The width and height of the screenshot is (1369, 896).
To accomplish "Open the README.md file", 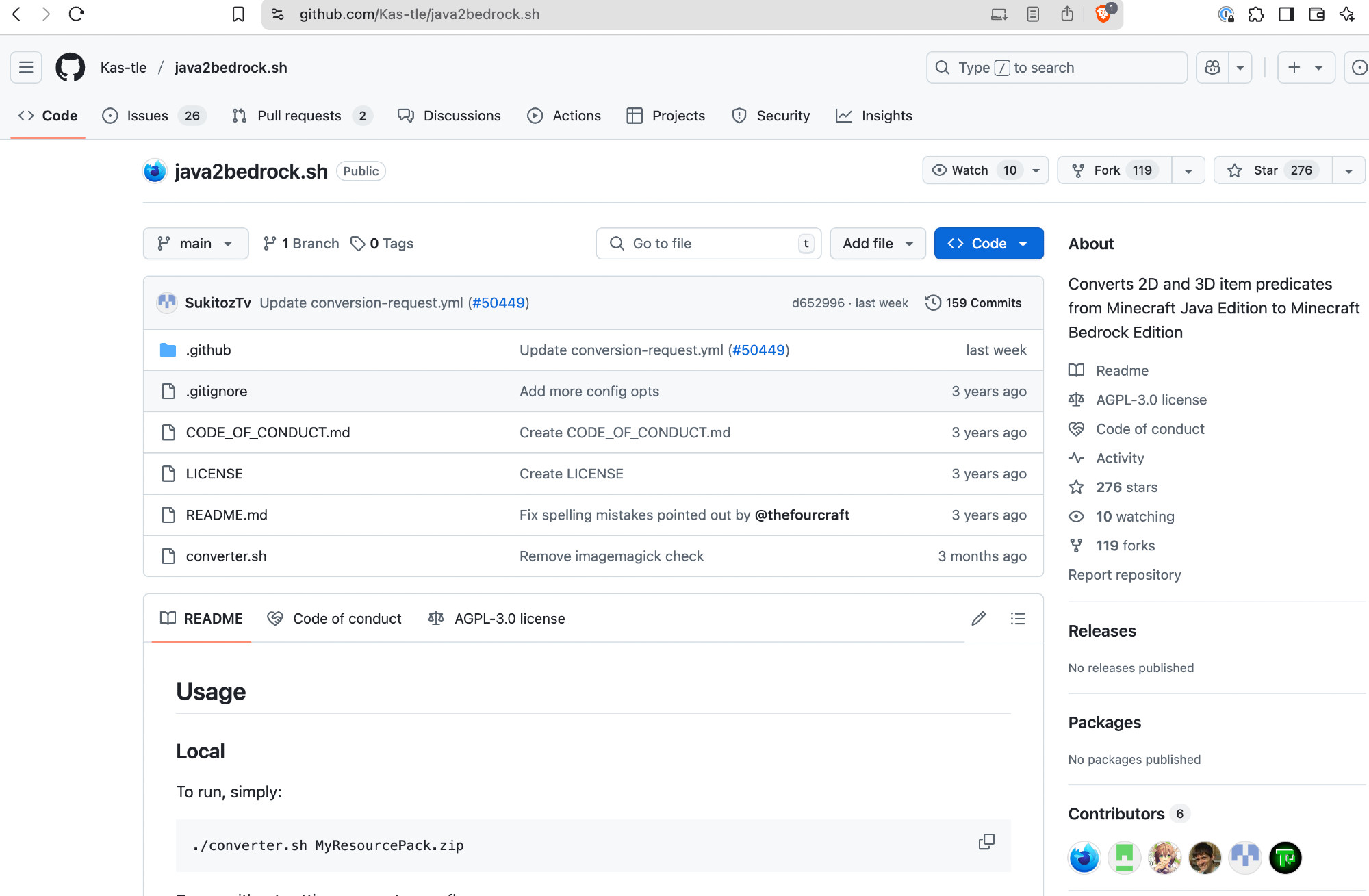I will 227,515.
